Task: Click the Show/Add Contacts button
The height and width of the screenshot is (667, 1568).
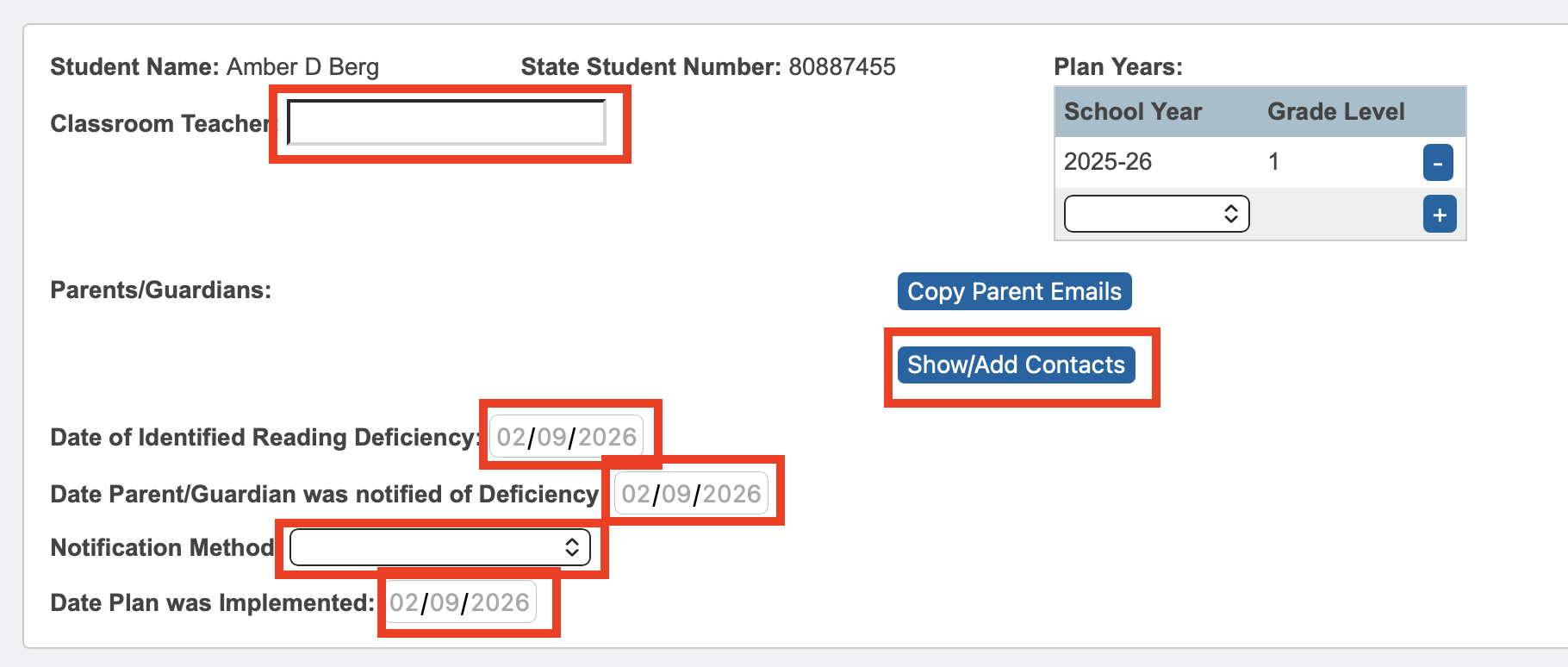Action: (1018, 365)
